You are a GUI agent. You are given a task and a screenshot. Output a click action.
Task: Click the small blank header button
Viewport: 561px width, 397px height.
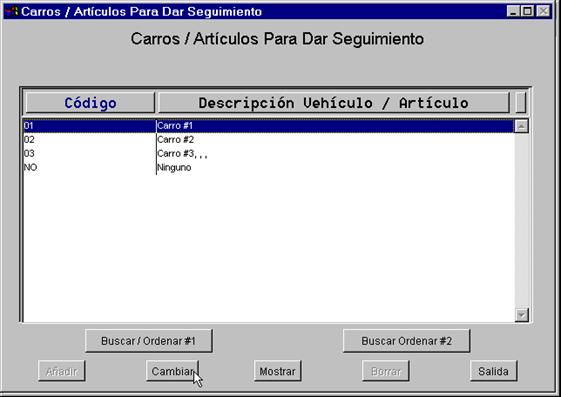coord(521,103)
